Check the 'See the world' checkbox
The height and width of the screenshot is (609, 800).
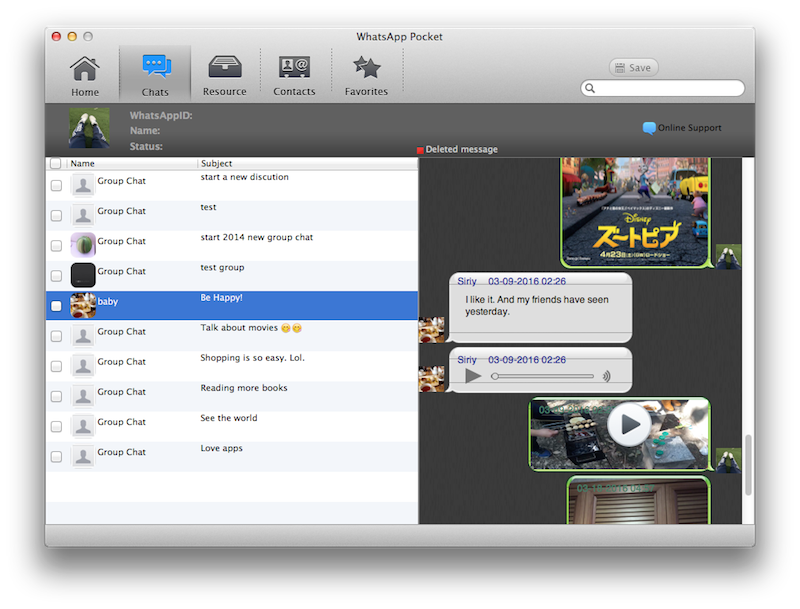(x=56, y=426)
